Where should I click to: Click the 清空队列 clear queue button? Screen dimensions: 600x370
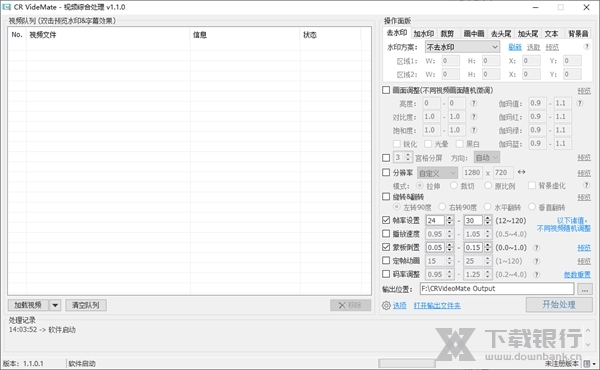click(86, 305)
